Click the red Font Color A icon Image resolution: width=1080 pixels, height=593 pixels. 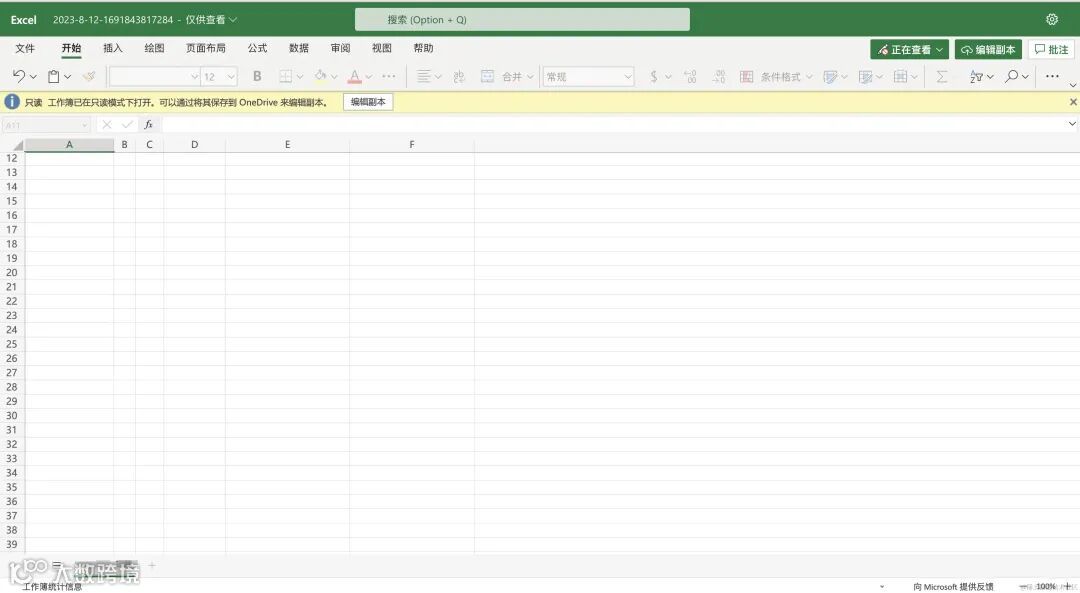[x=355, y=76]
